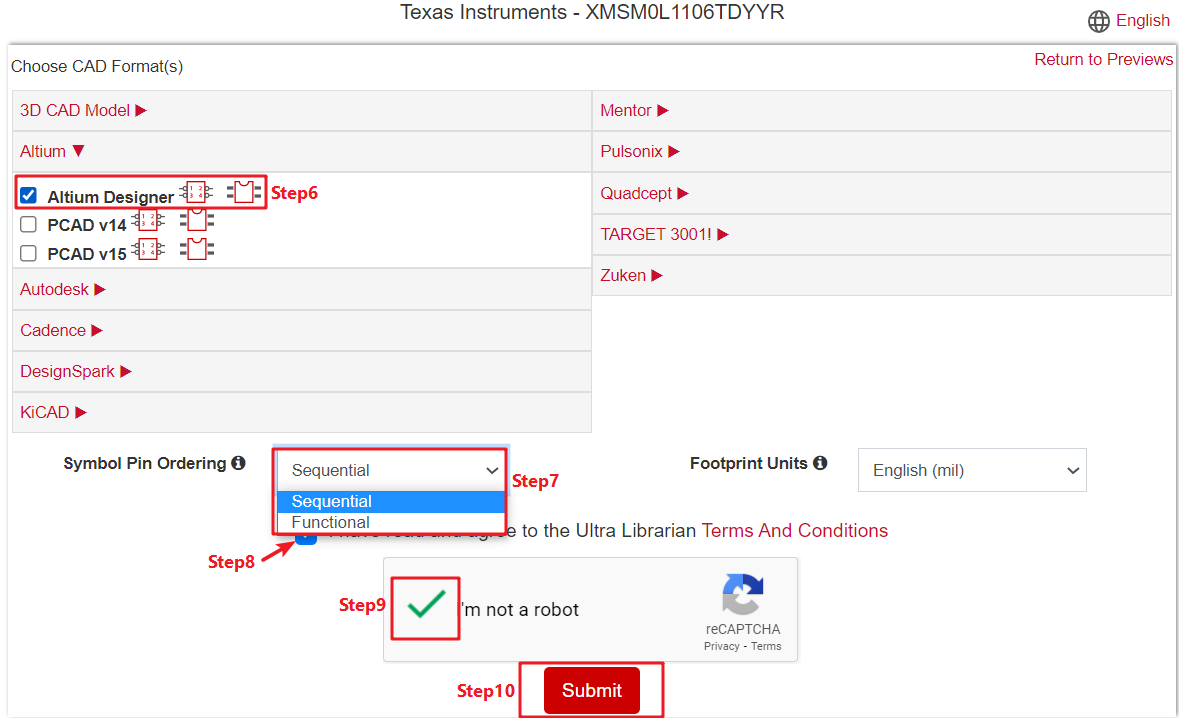The image size is (1179, 718).
Task: Click the PCAD v14 symbol icon
Action: tap(149, 221)
